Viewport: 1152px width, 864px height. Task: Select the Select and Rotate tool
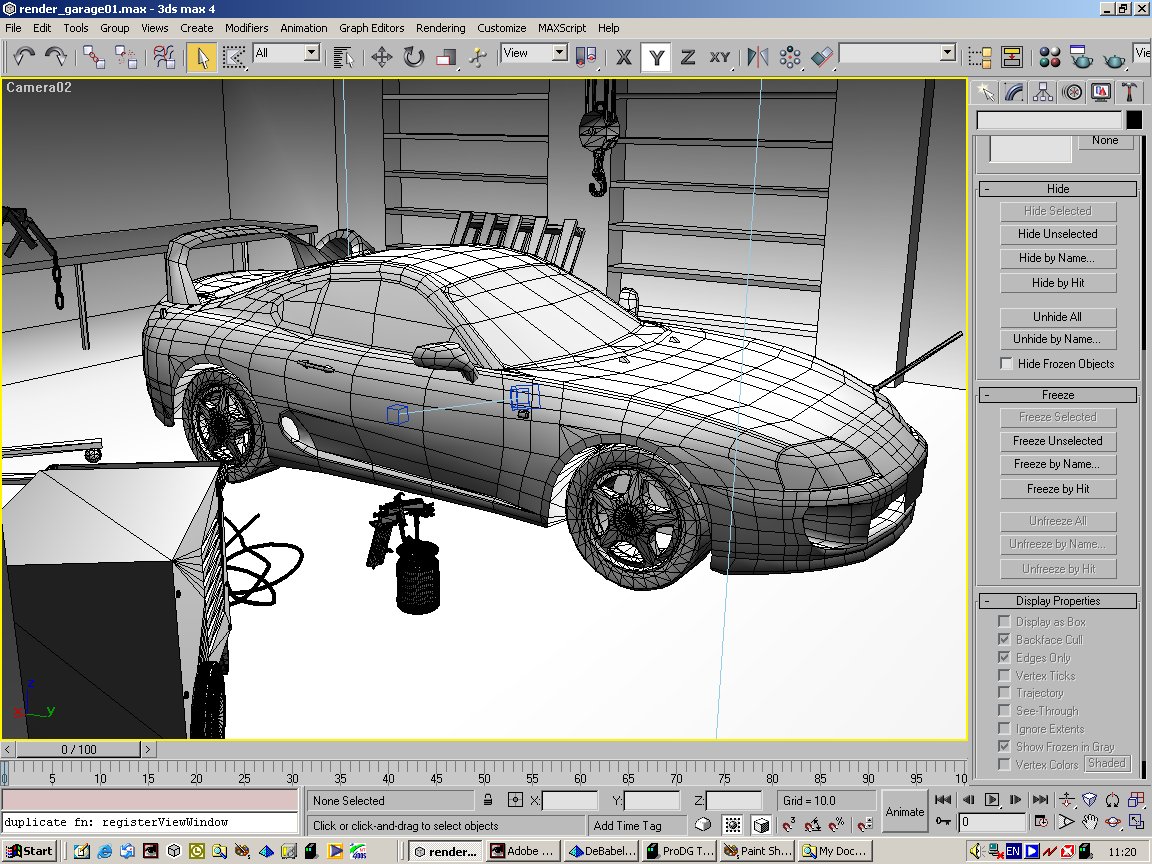pyautogui.click(x=413, y=57)
